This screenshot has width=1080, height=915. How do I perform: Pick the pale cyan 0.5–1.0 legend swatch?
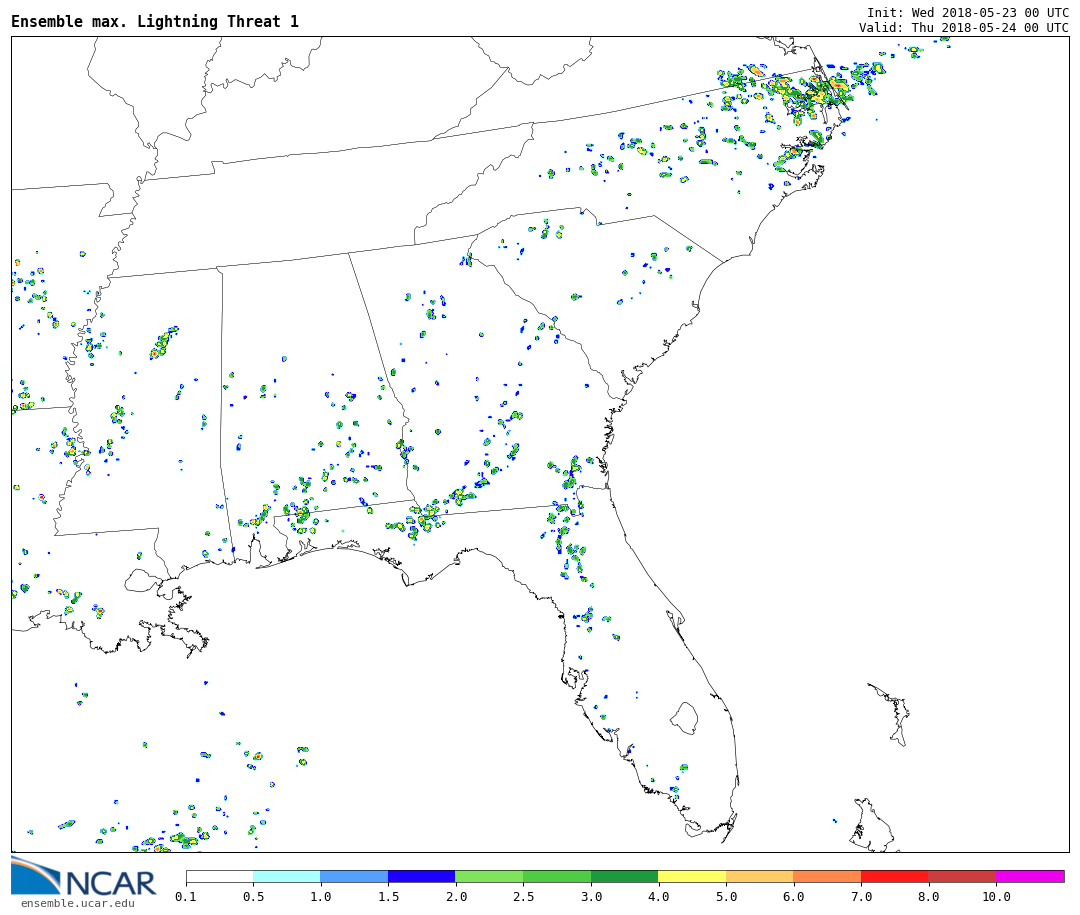(286, 877)
